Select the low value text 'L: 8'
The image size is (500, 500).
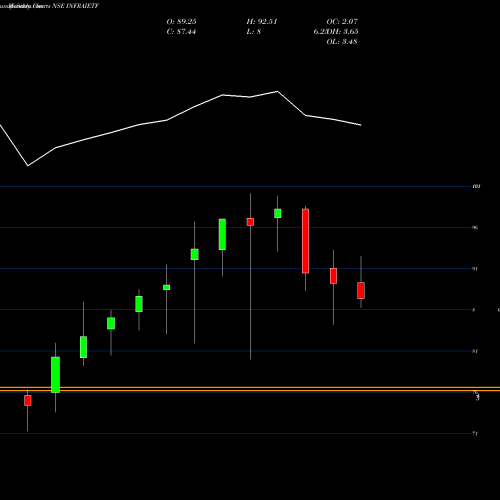tap(254, 32)
